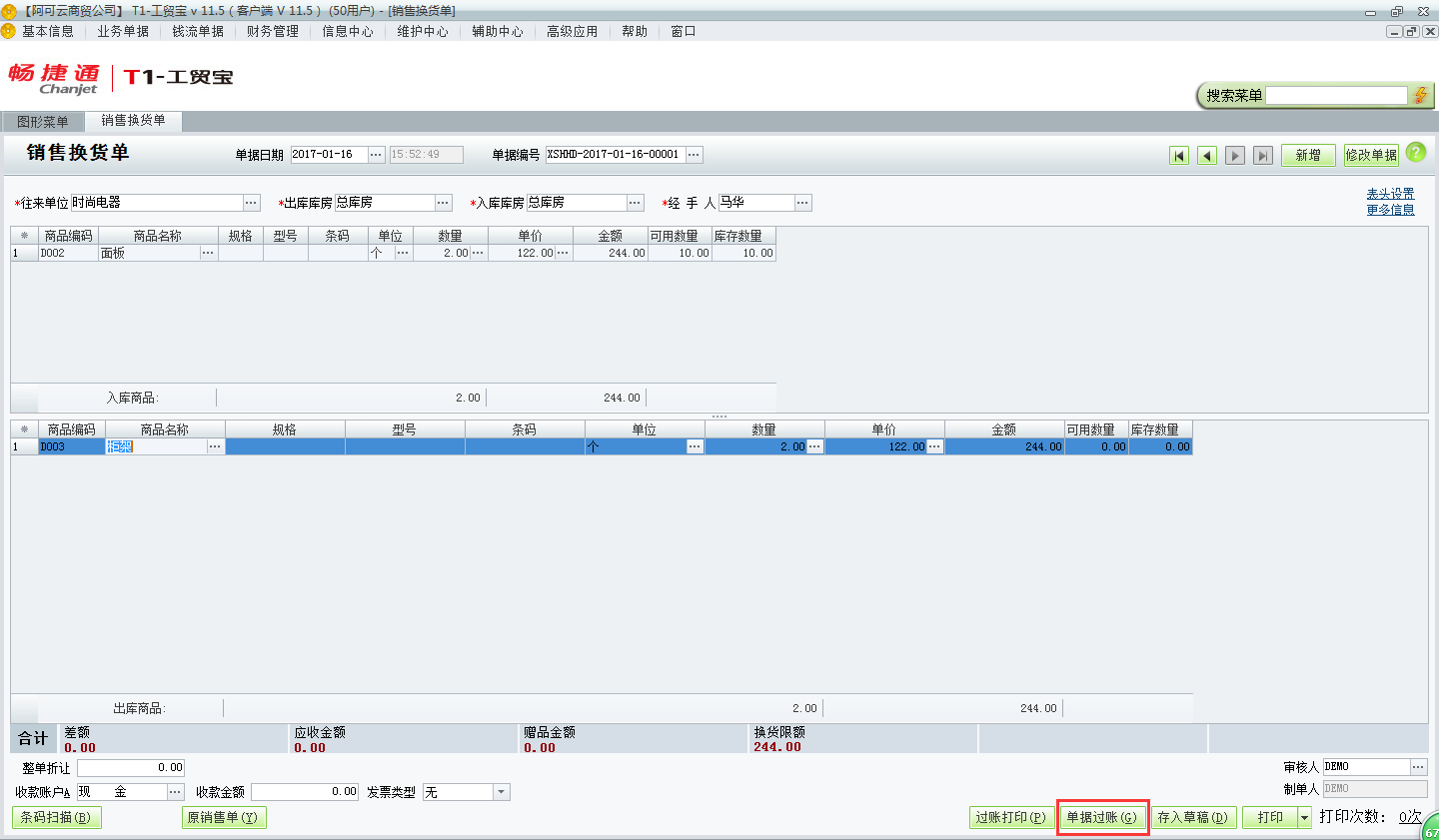This screenshot has width=1439, height=840.
Task: Browse for a 往来单位 using its ellipsis icon
Action: coord(251,202)
